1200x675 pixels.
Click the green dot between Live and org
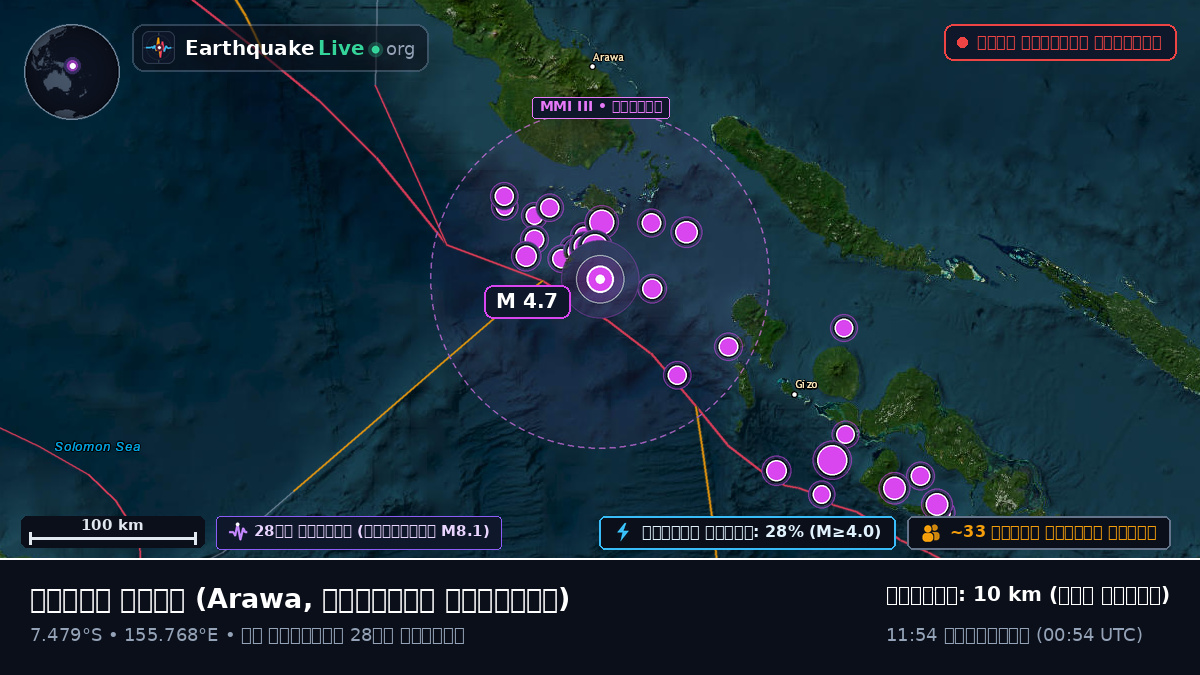pos(375,49)
